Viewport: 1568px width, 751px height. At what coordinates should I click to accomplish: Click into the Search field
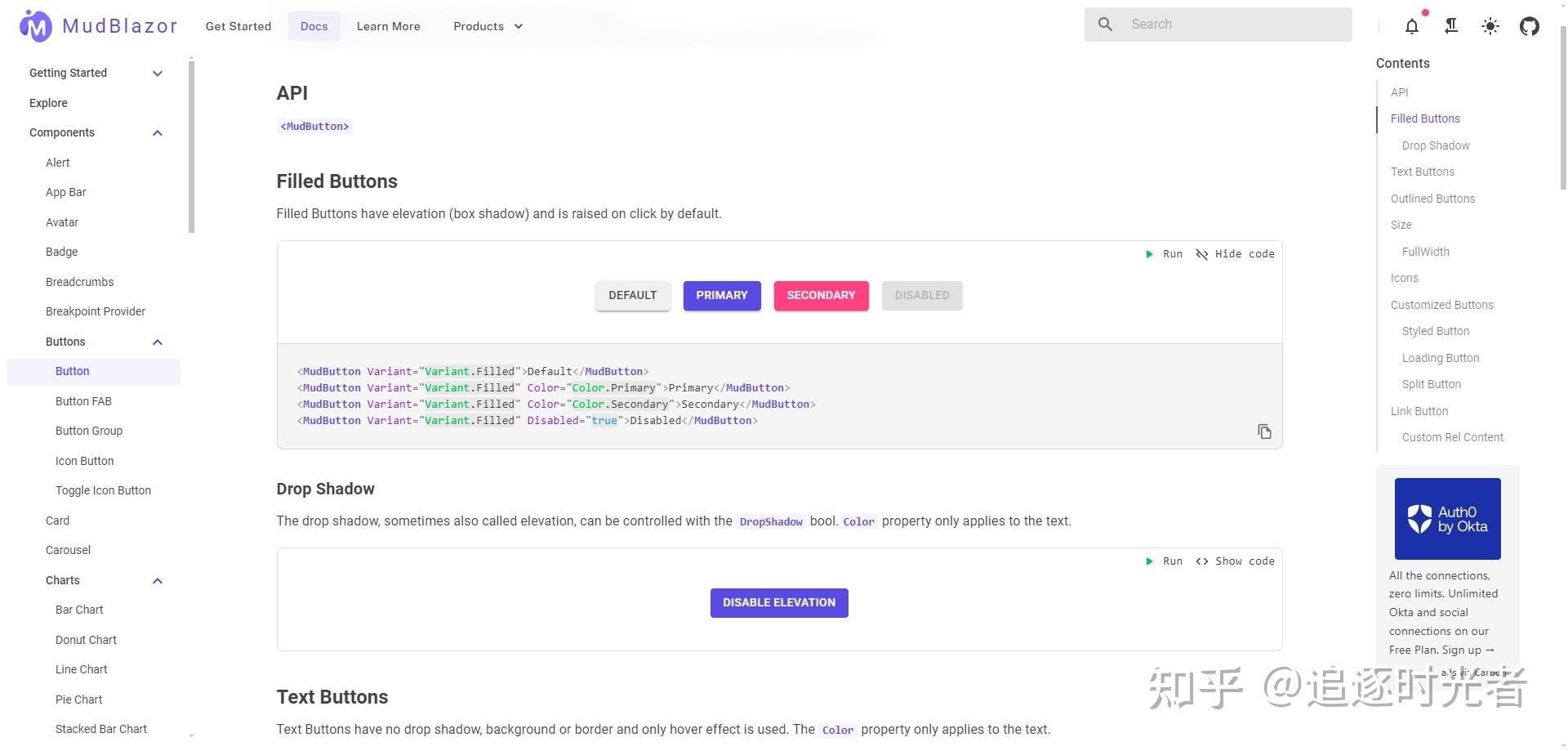click(1233, 25)
